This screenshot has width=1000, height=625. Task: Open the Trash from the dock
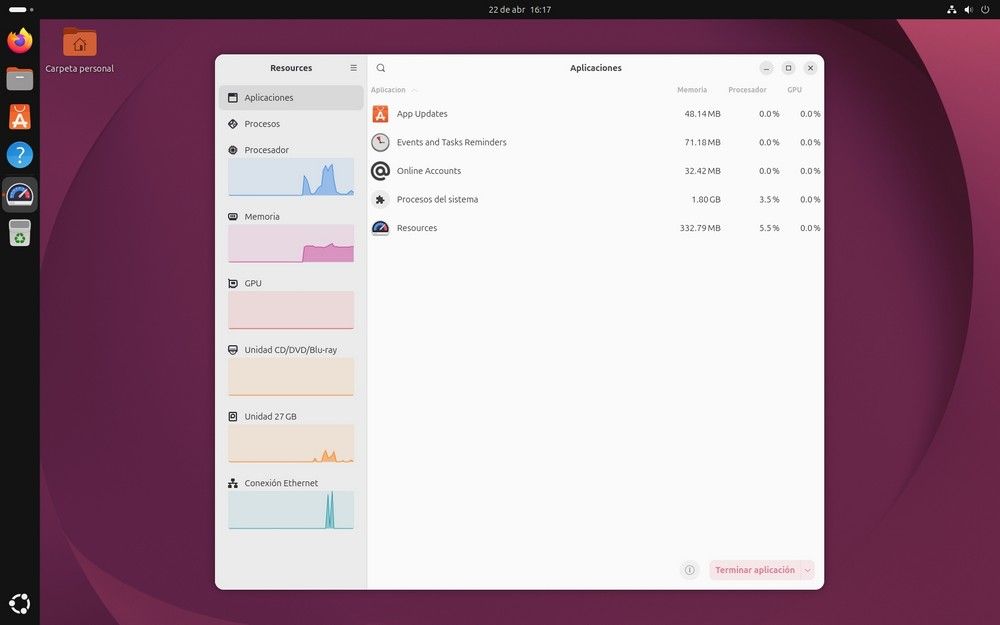coord(20,233)
